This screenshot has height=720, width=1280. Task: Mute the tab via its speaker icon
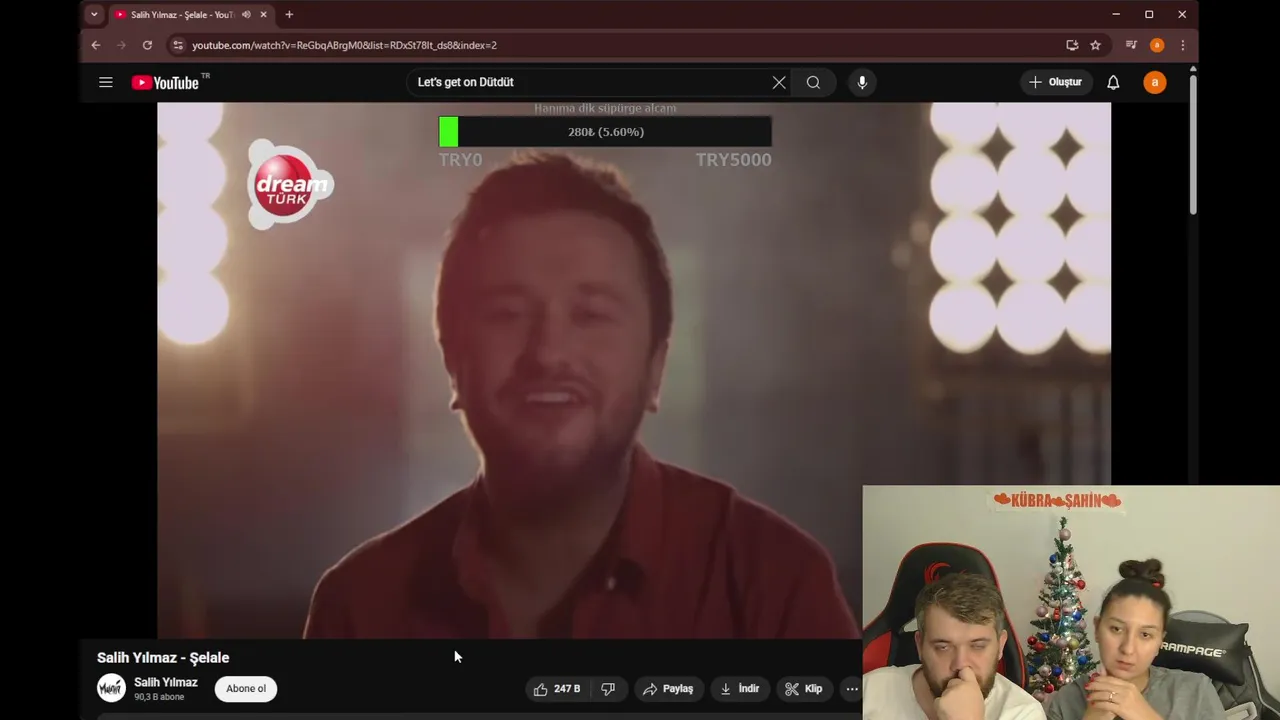(x=246, y=15)
